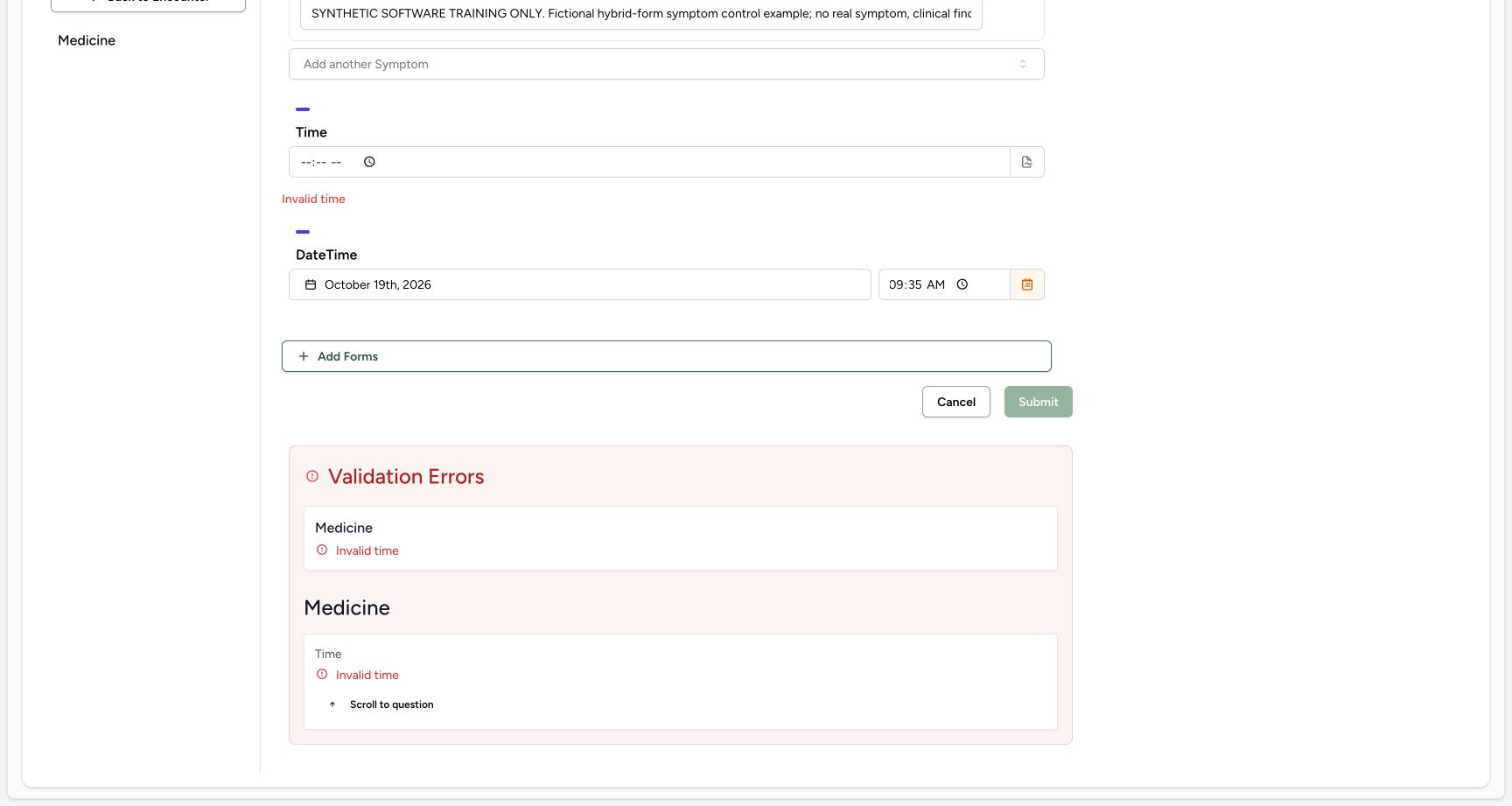Screen dimensions: 1512x806
Task: Click the orange notes icon beside DateTime
Action: (1027, 284)
